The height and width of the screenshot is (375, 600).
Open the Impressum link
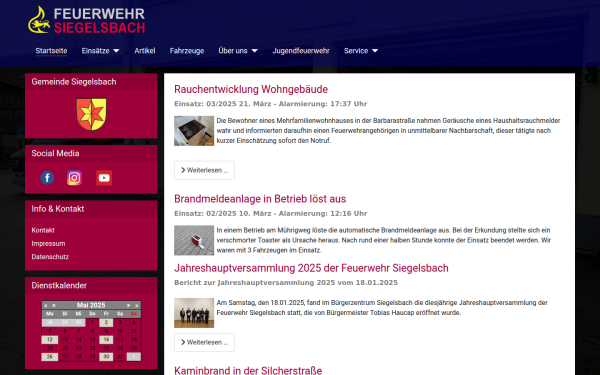coord(48,244)
